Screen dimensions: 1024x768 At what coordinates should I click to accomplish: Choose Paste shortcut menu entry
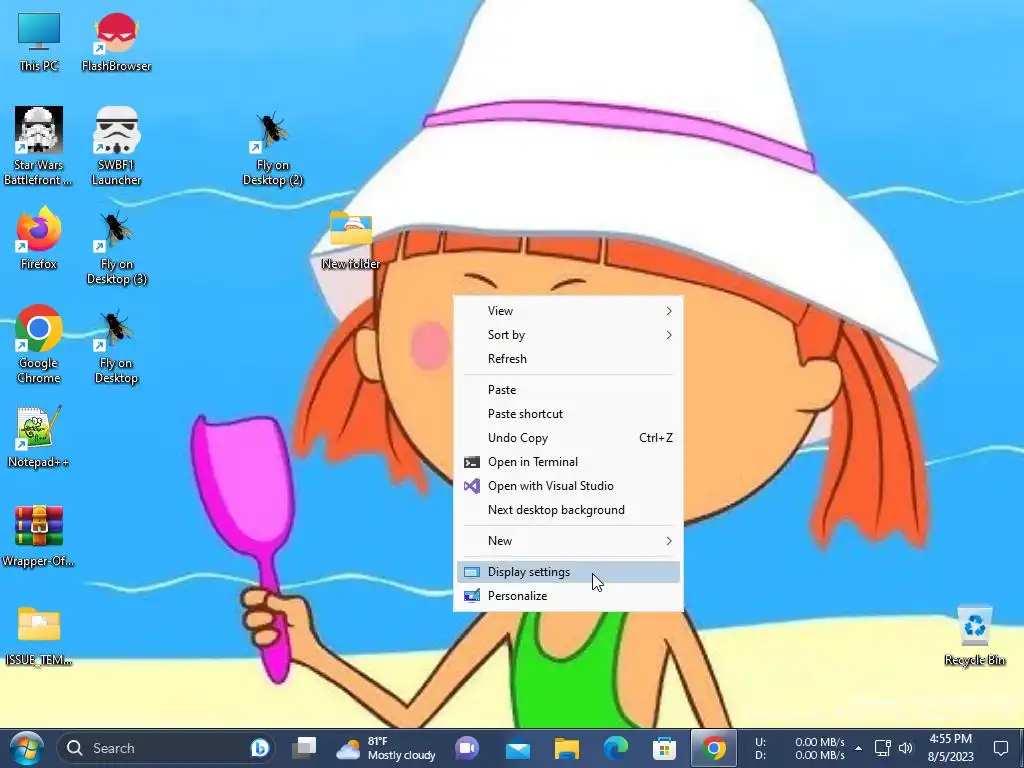pos(568,414)
